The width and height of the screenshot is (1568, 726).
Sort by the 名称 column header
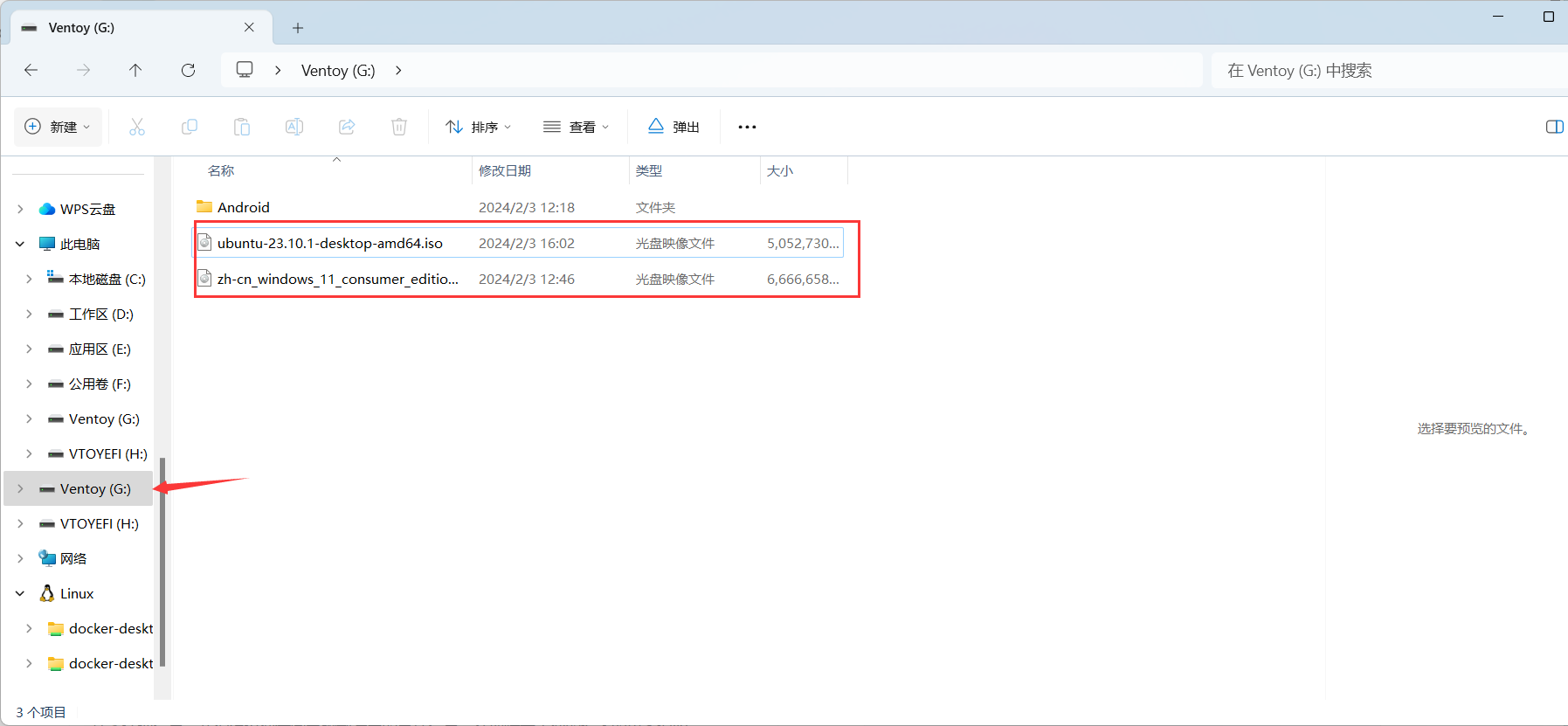tap(221, 170)
